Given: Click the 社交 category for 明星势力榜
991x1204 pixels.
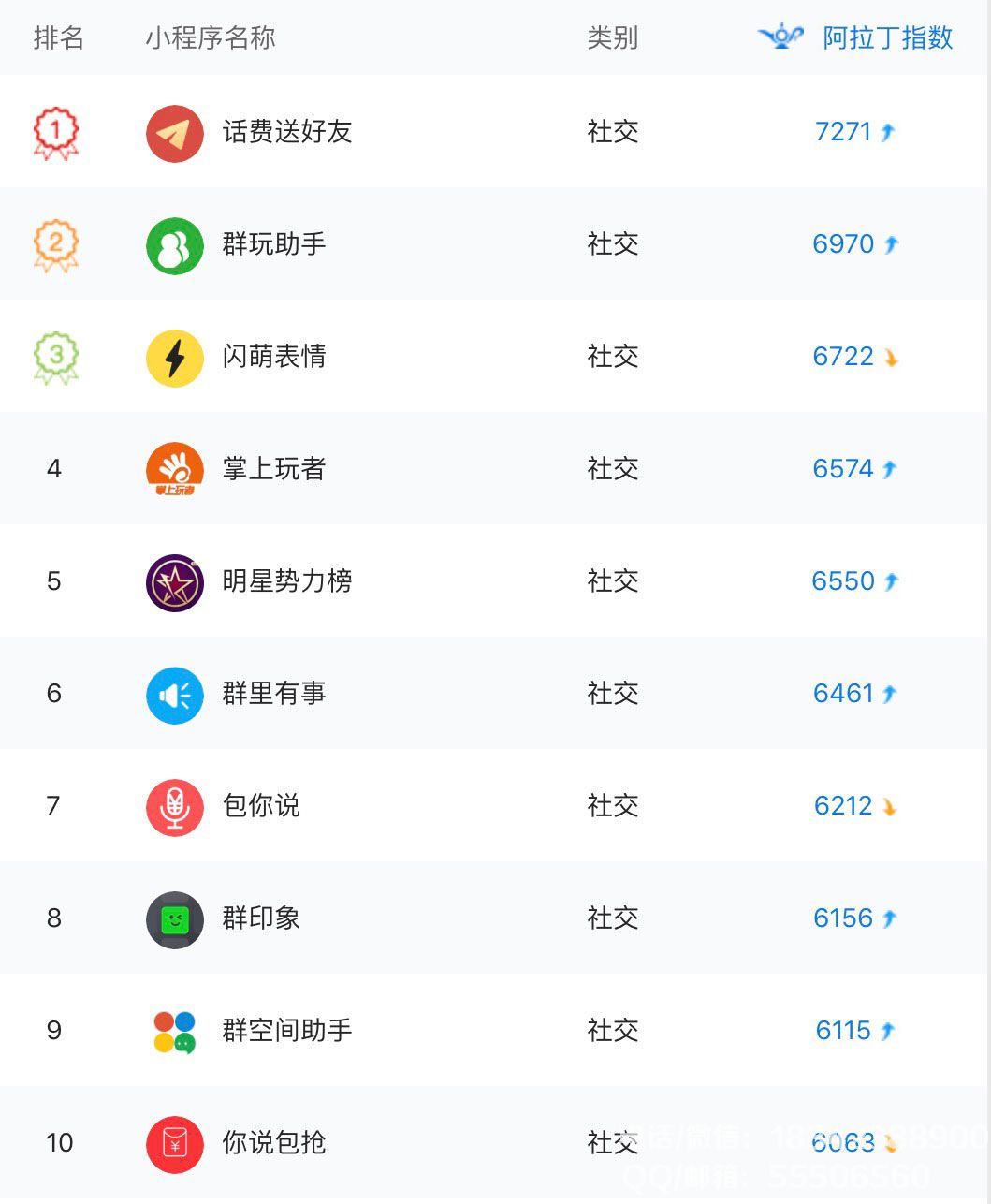Looking at the screenshot, I should tap(613, 580).
